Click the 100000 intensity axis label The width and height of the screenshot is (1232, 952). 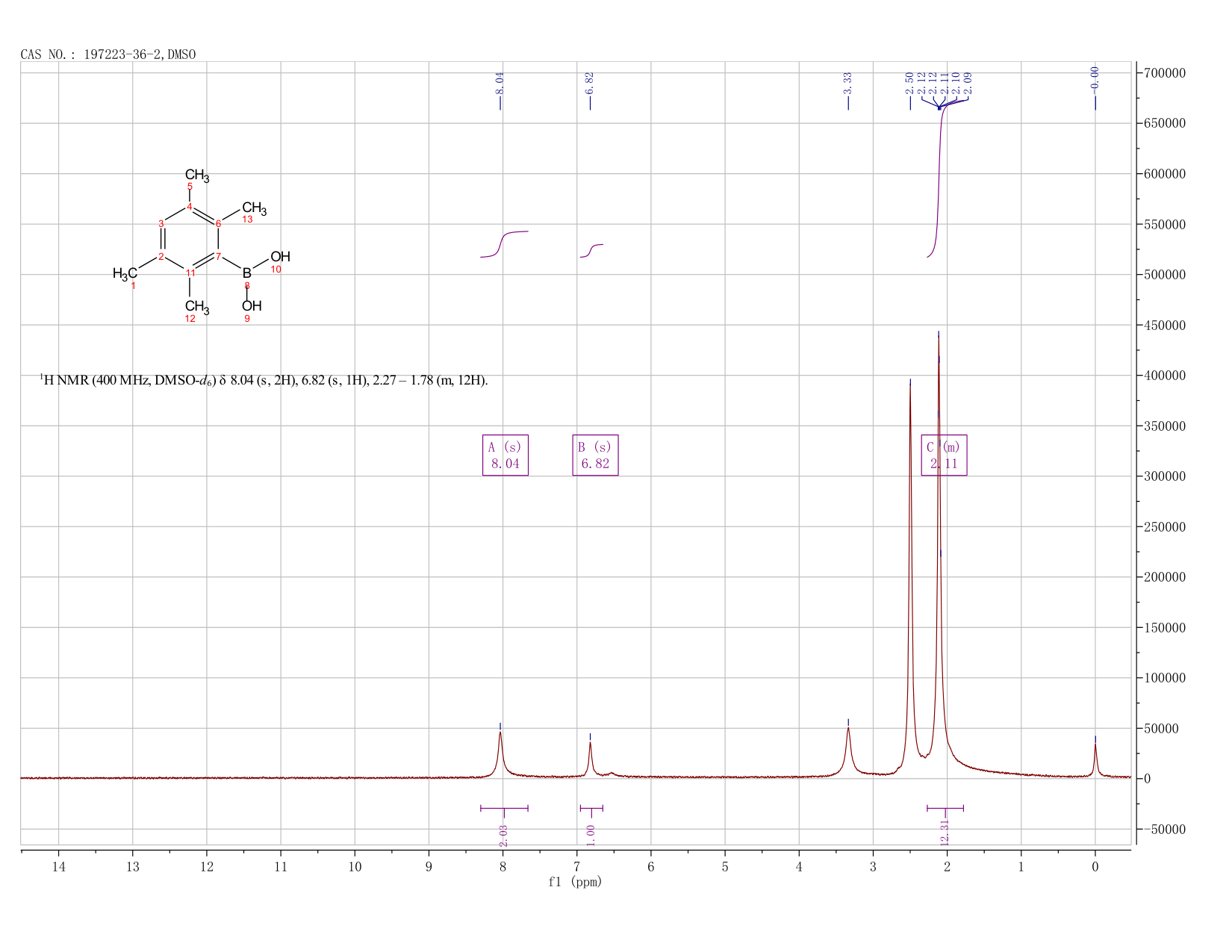coord(1165,678)
